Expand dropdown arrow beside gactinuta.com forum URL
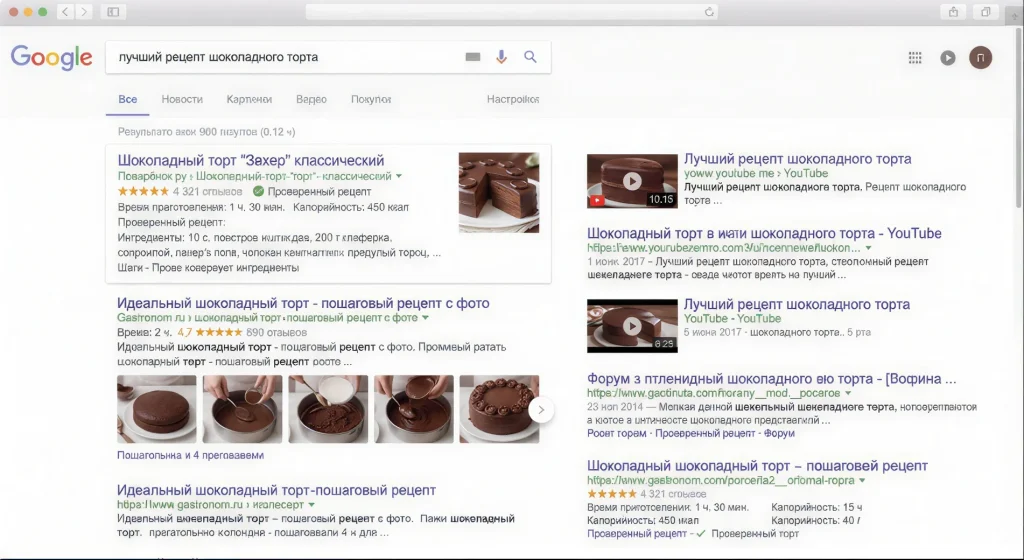The height and width of the screenshot is (560, 1024). 848,394
